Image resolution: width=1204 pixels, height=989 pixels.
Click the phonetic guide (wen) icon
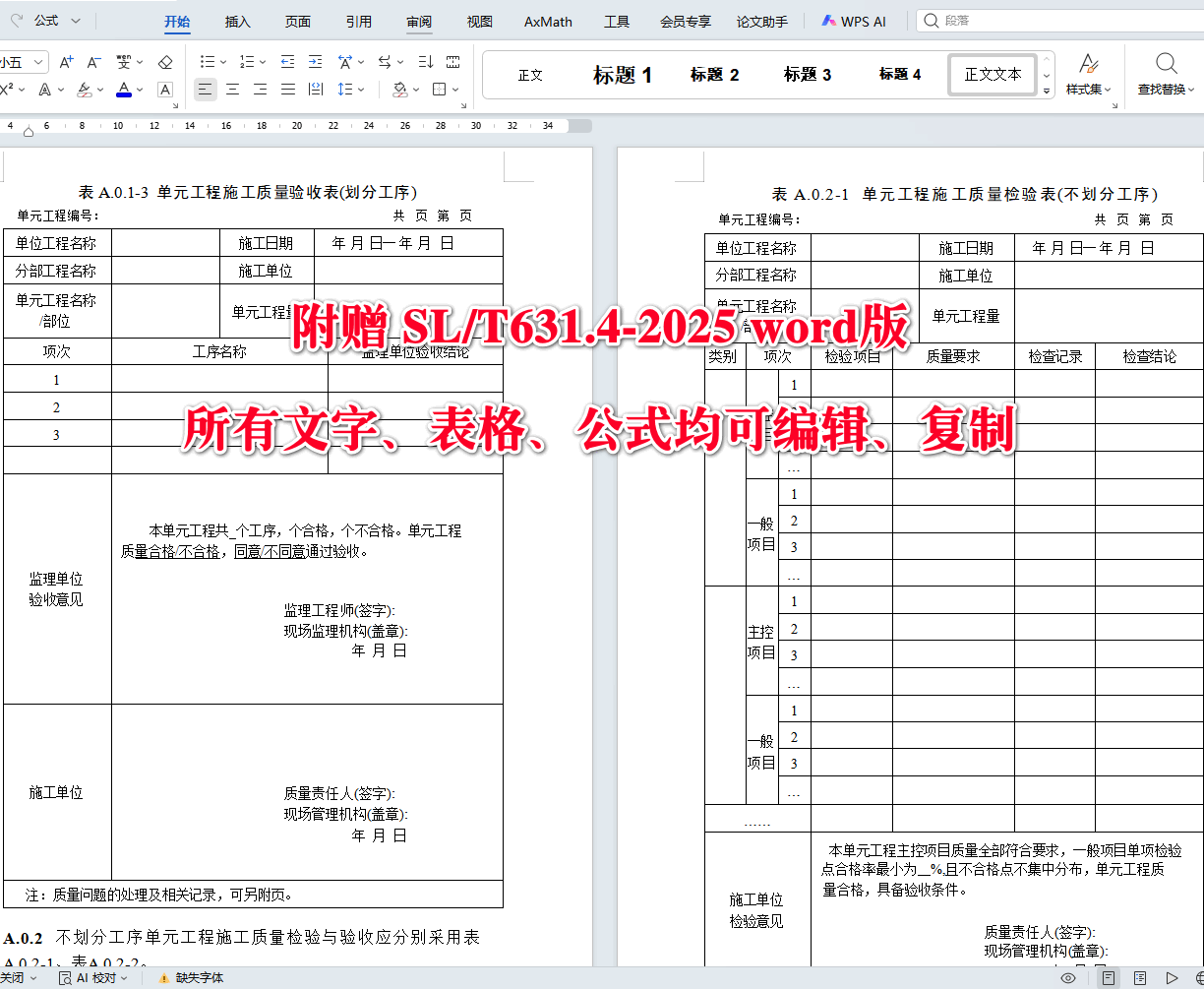(122, 62)
